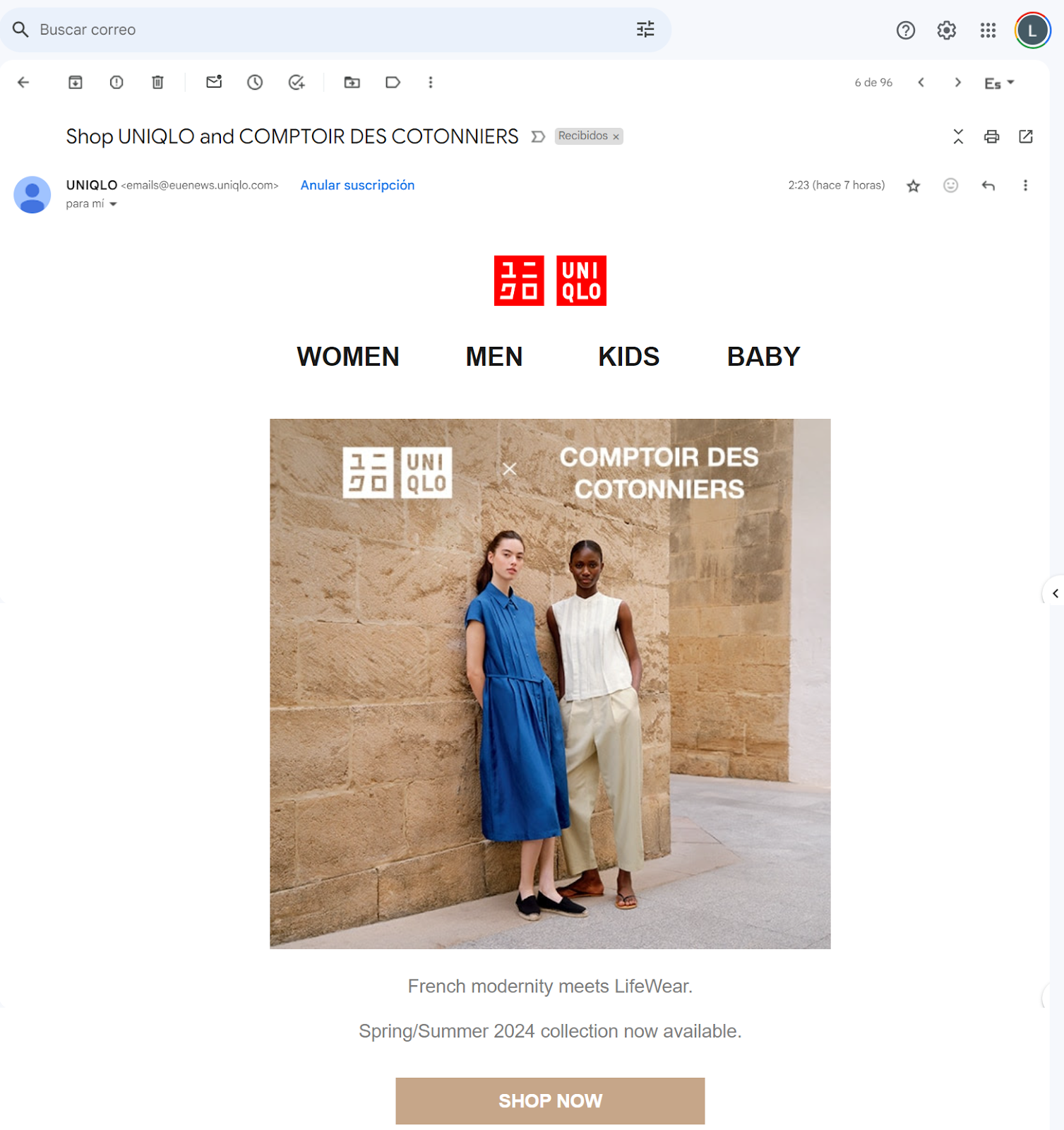The height and width of the screenshot is (1130, 1064).
Task: Open email in a new window
Action: tap(1026, 136)
